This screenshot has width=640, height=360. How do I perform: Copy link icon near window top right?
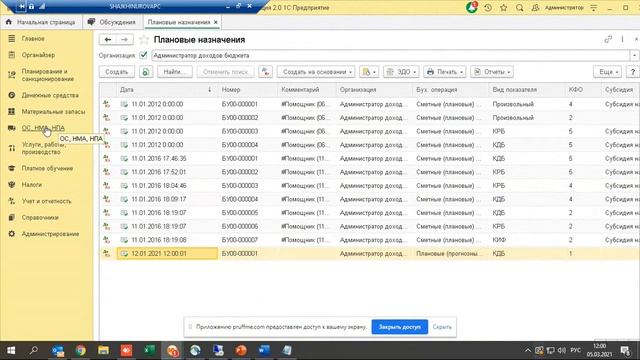coord(608,39)
